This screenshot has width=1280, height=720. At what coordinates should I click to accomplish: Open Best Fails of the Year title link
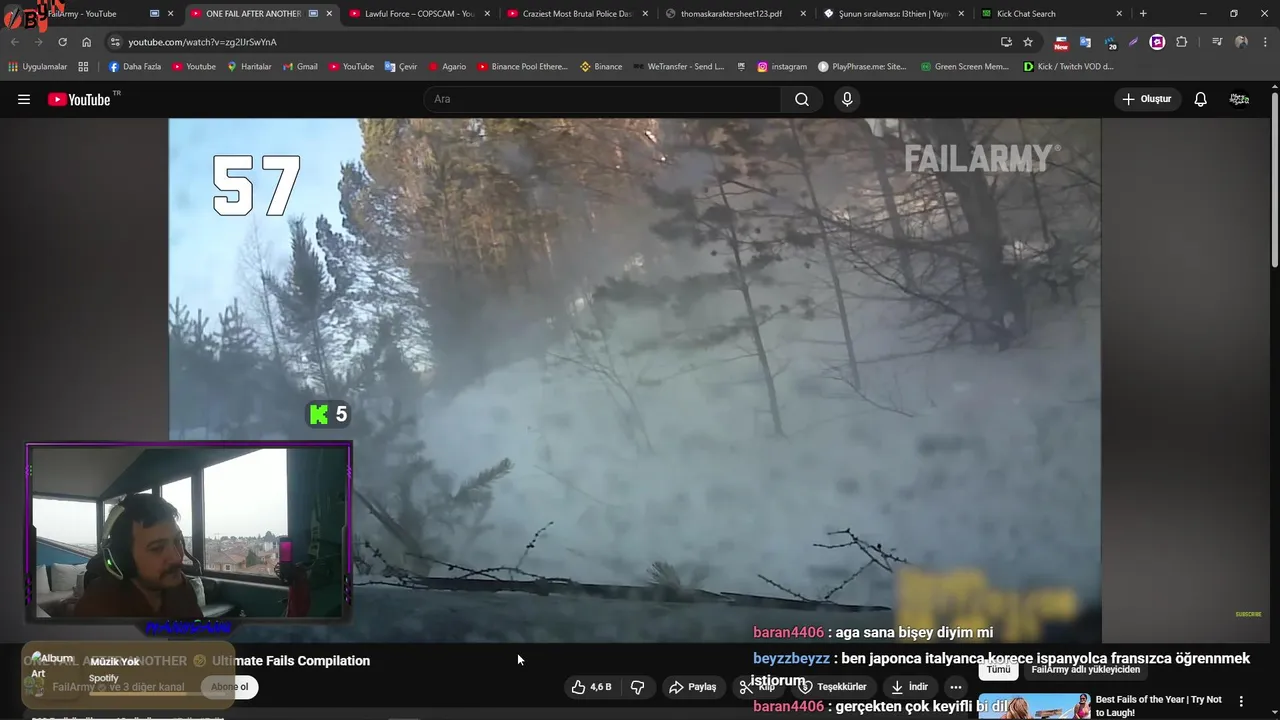point(1159,706)
